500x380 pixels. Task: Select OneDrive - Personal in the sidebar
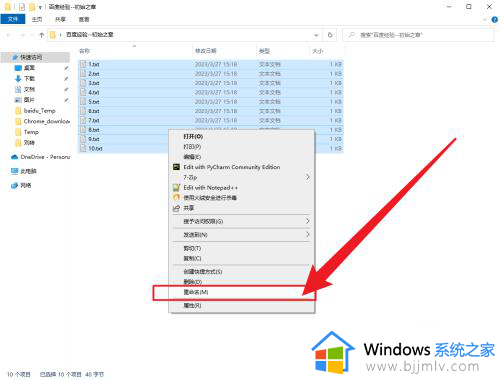pyautogui.click(x=45, y=157)
